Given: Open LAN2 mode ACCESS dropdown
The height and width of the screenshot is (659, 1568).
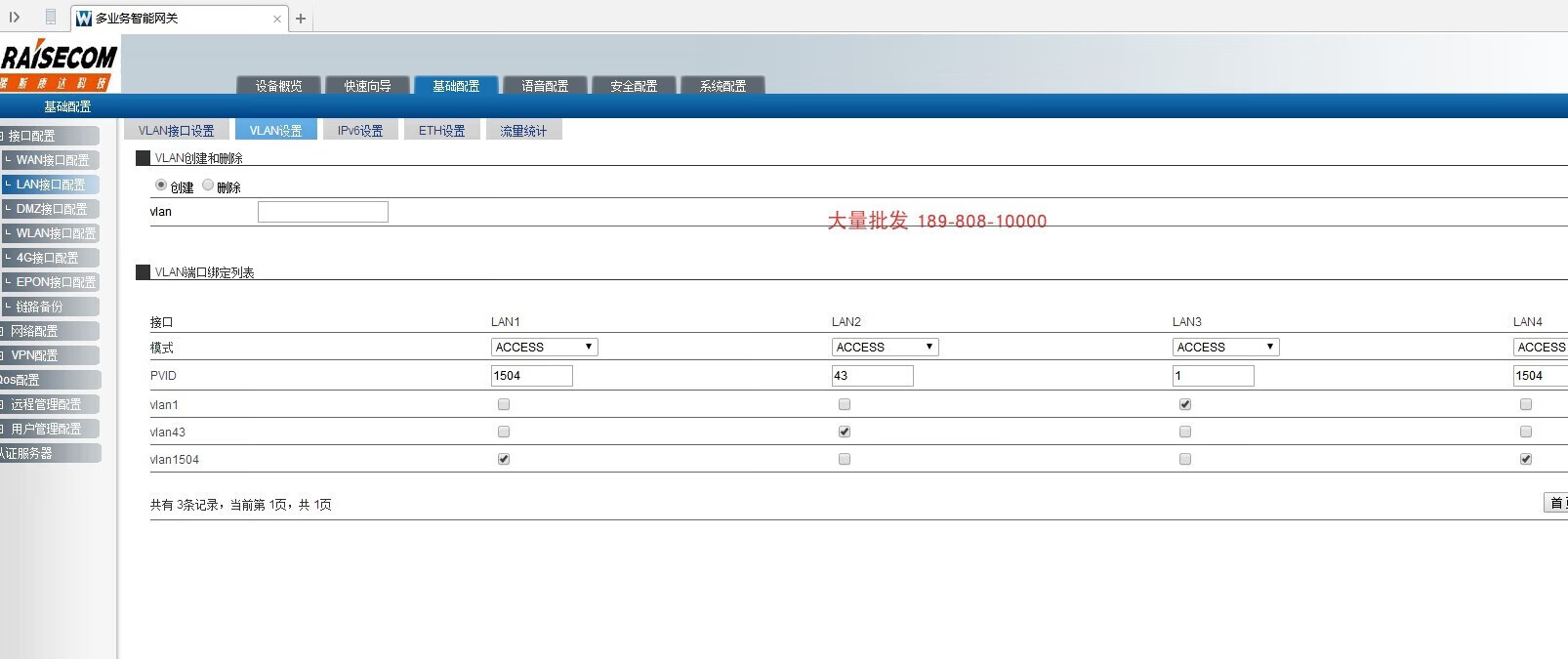Looking at the screenshot, I should [x=885, y=347].
